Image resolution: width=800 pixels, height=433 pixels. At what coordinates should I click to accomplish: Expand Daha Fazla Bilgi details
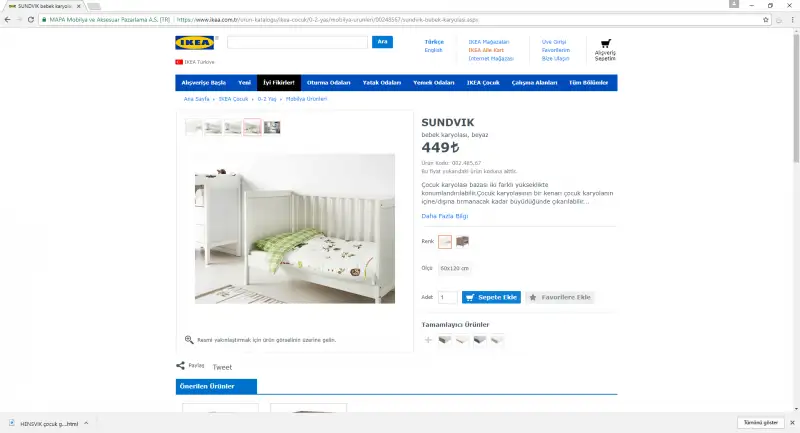tap(444, 216)
